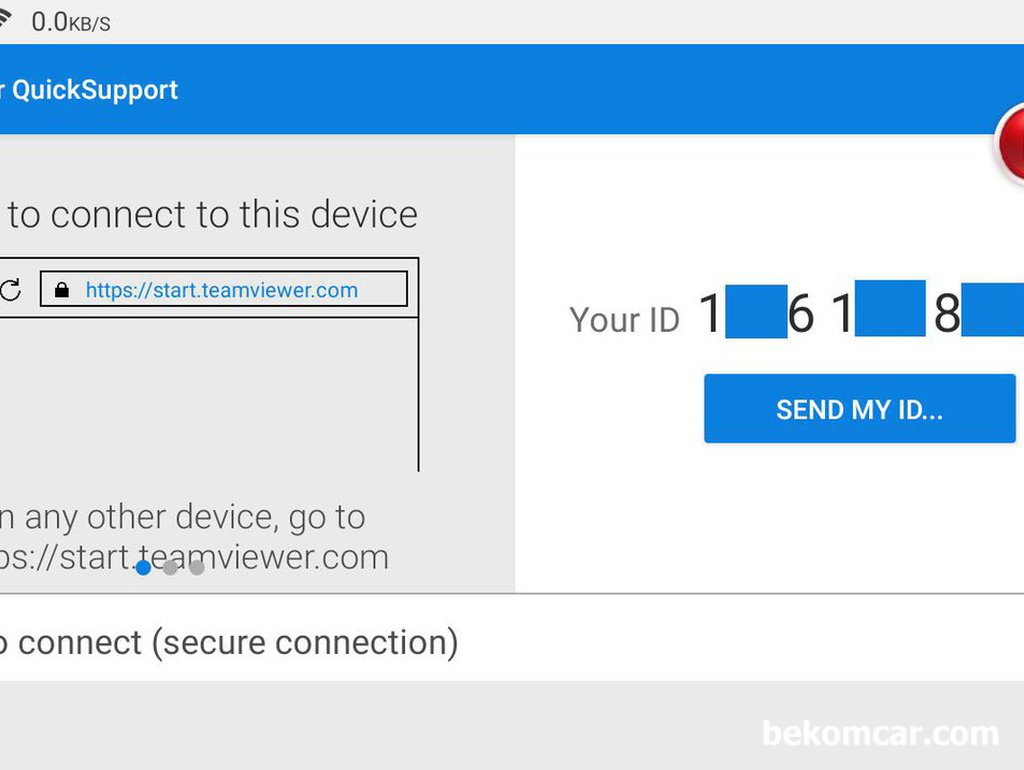Jump to the third page indicator dot

tap(197, 568)
